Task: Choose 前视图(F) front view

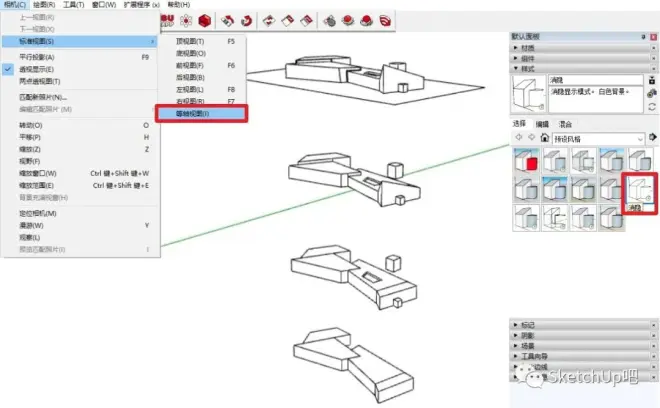Action: [203, 65]
